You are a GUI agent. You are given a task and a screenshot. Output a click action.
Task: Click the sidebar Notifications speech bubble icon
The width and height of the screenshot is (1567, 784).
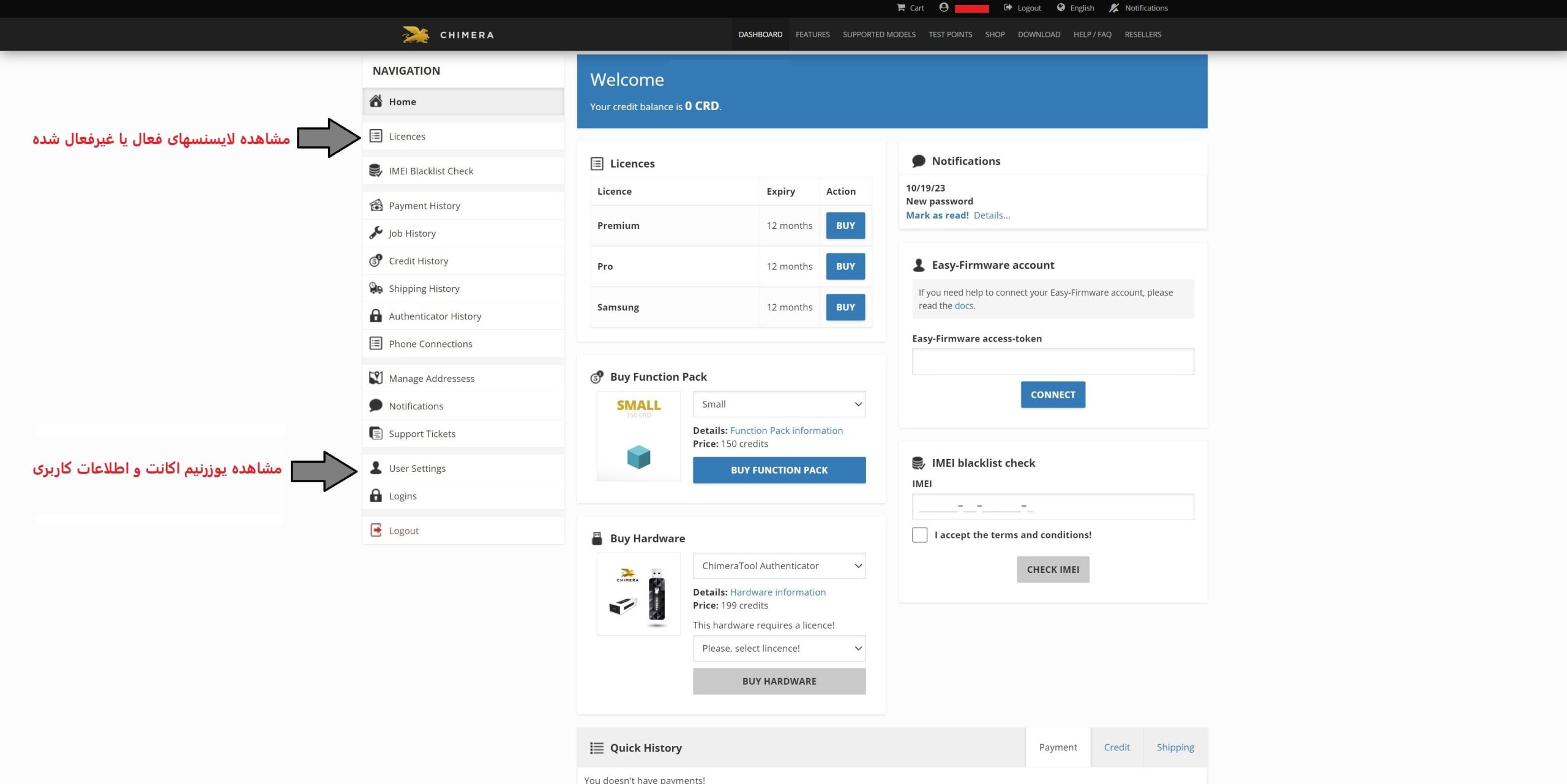point(376,406)
